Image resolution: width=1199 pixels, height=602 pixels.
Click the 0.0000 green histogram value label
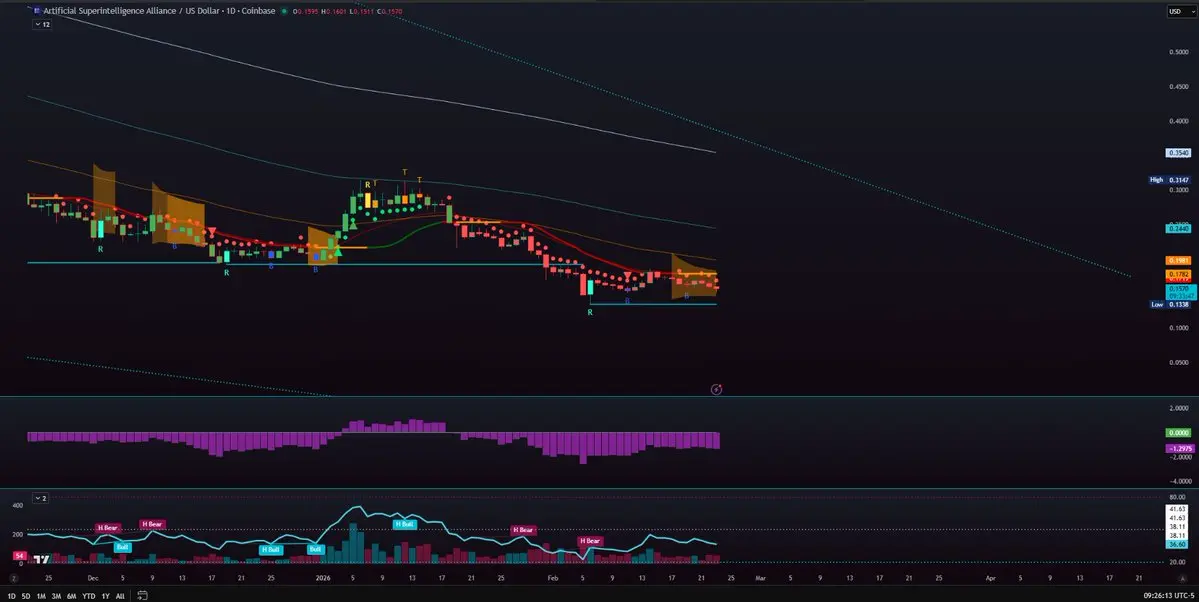[x=1178, y=432]
